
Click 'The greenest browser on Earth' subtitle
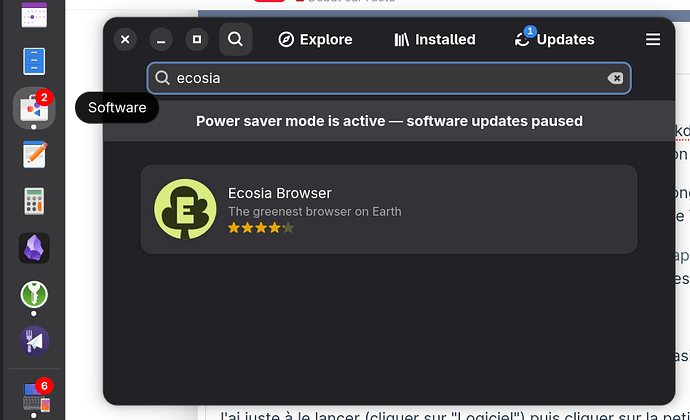point(315,212)
